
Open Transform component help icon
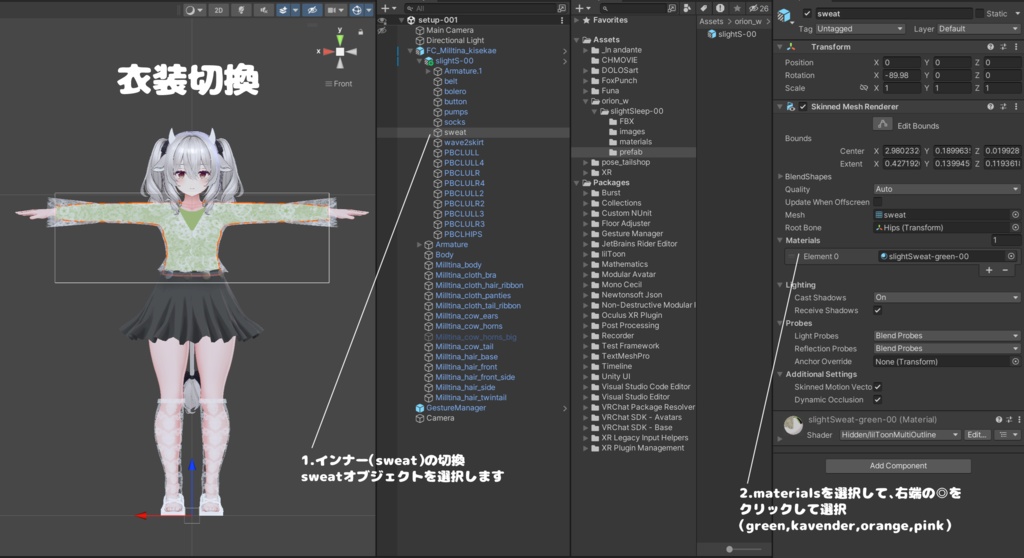991,47
